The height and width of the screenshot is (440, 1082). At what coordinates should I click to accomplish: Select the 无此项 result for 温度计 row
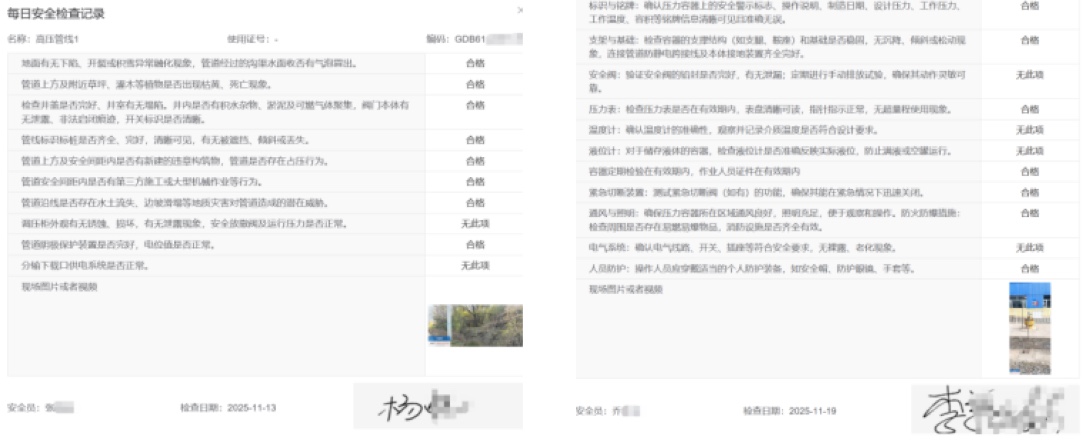click(1029, 130)
